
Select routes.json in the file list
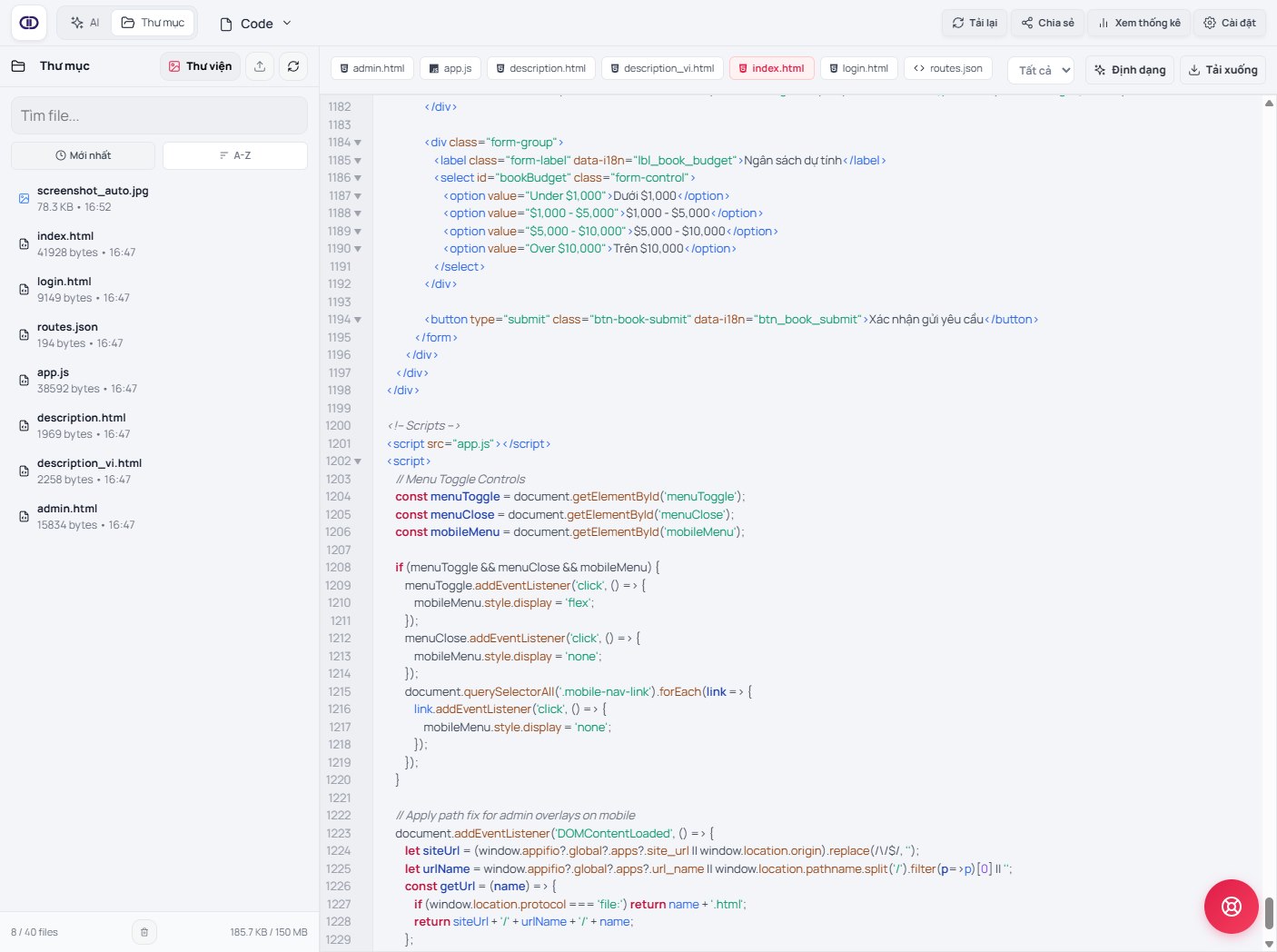[159, 334]
